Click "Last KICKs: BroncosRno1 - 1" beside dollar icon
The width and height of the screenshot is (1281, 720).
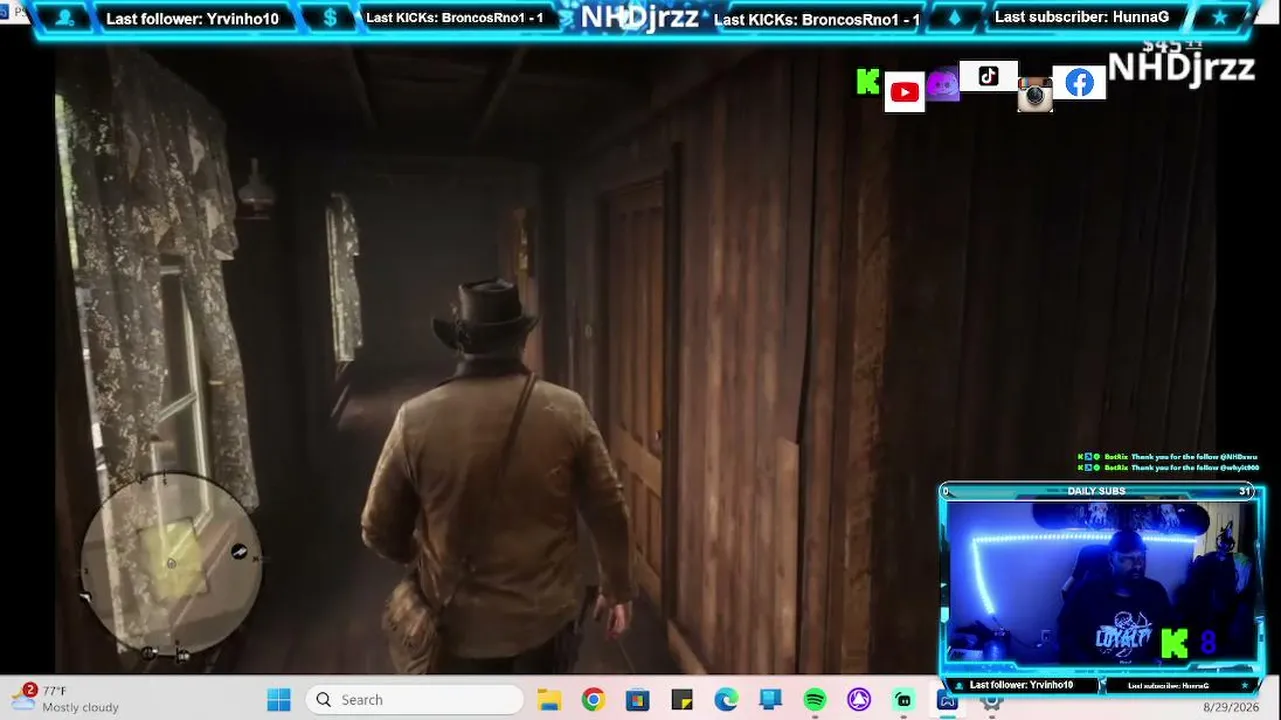click(455, 18)
